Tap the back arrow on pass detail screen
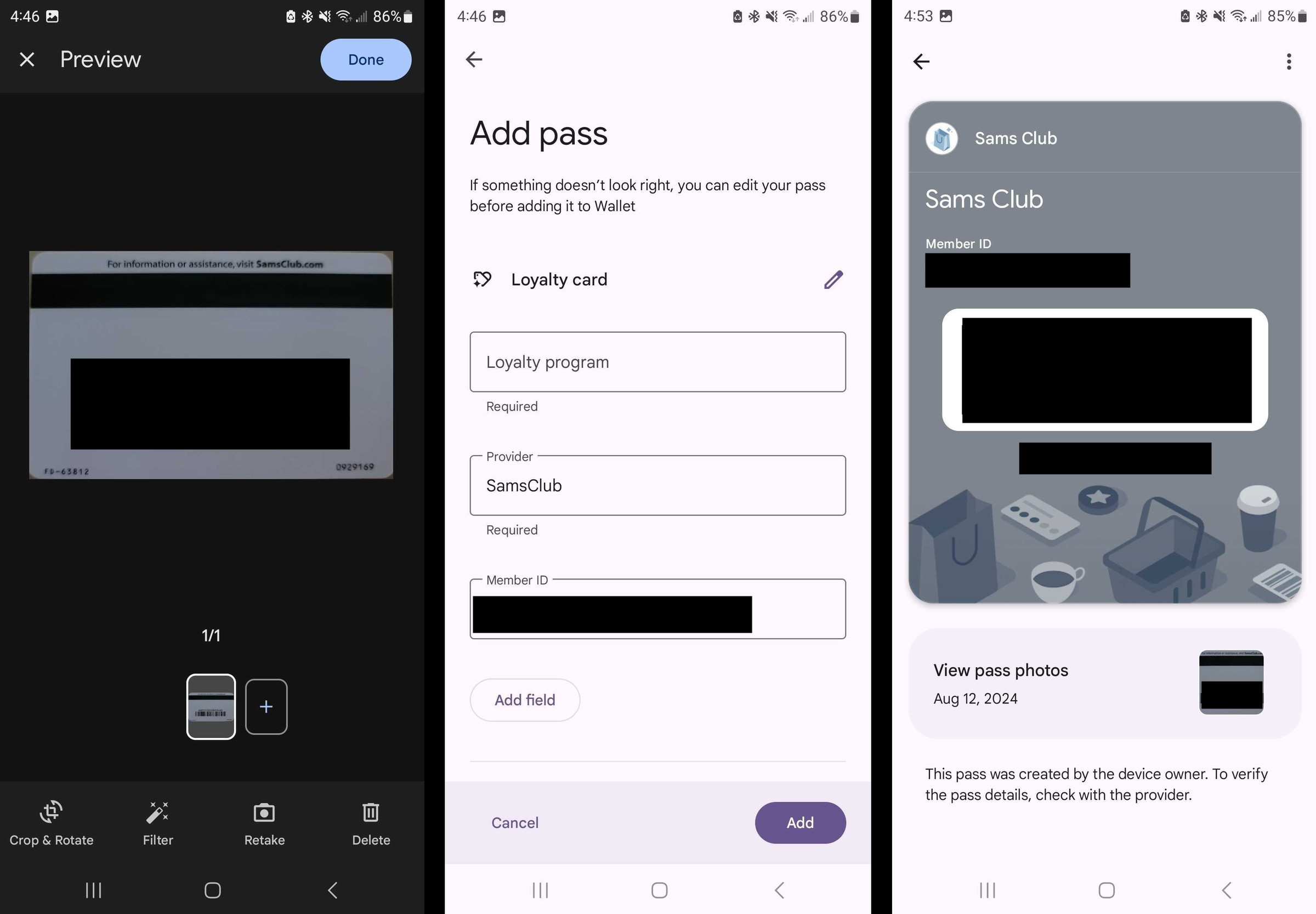Screen dimensions: 1316x914 (x=921, y=61)
